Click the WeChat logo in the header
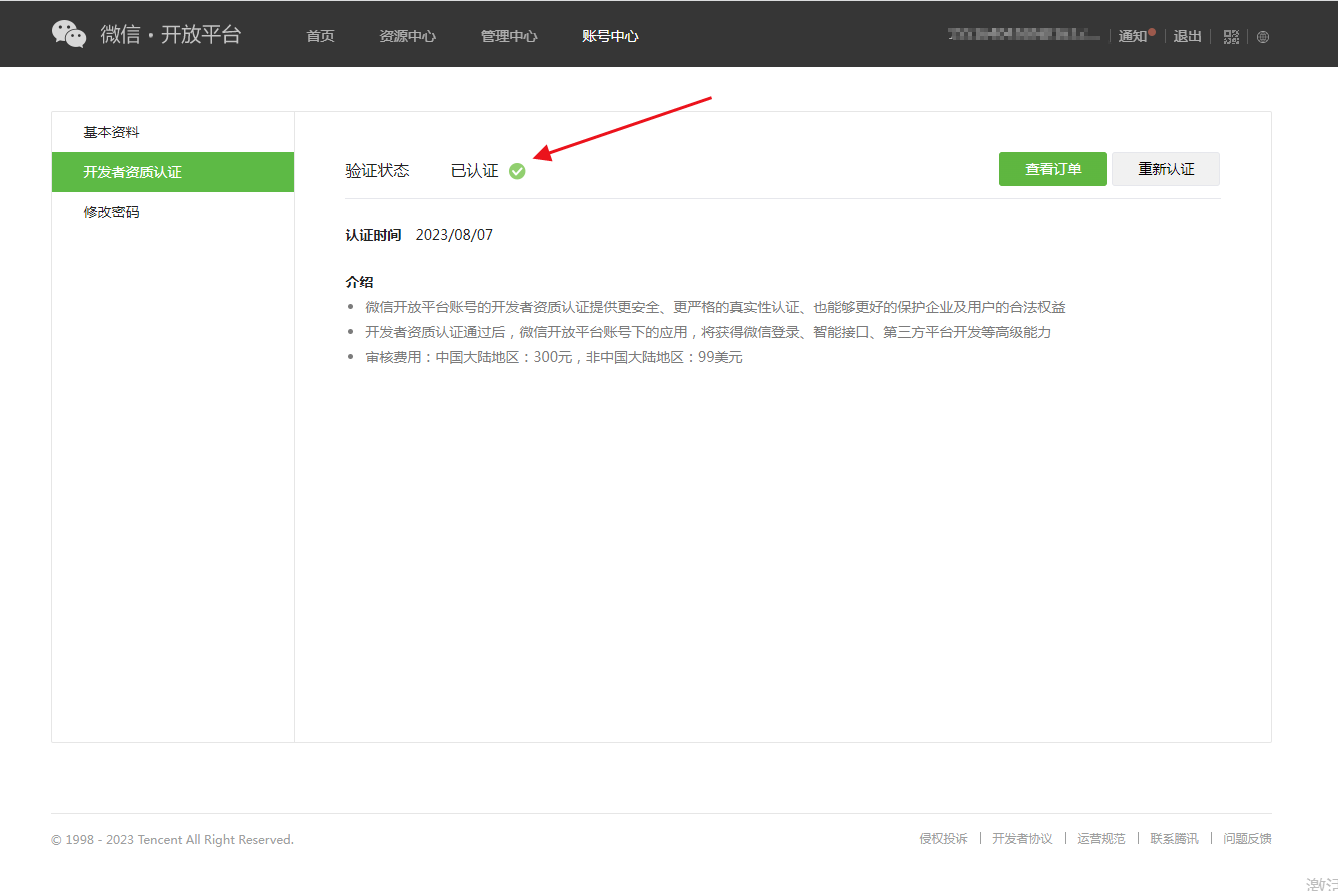 coord(70,34)
